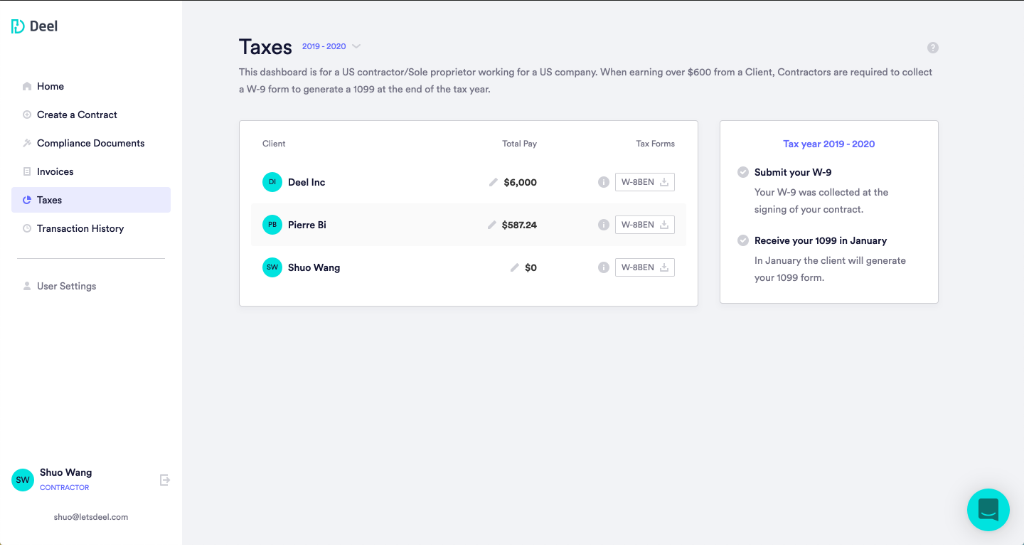This screenshot has height=545, width=1024.
Task: Show info for Pierre Bi tax form
Action: [603, 225]
